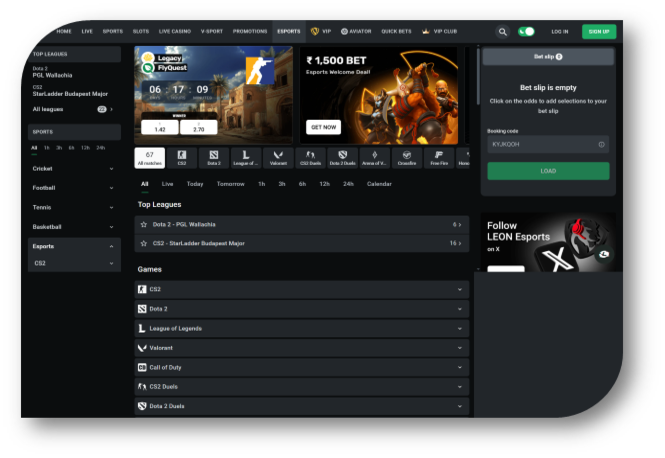Click the green LOAD button
The image size is (665, 458).
click(x=548, y=171)
